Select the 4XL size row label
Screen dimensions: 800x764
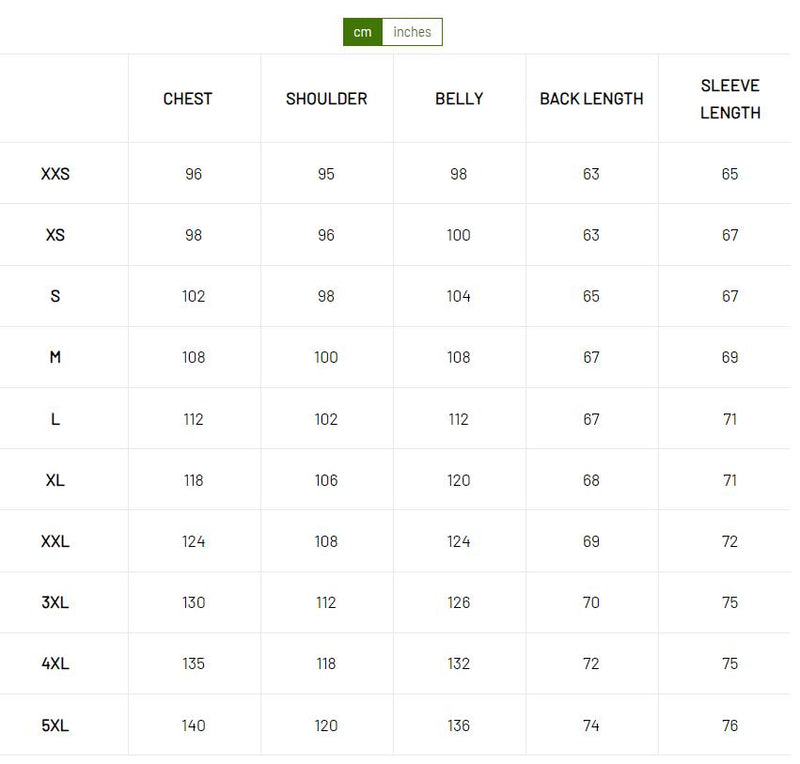(x=55, y=664)
